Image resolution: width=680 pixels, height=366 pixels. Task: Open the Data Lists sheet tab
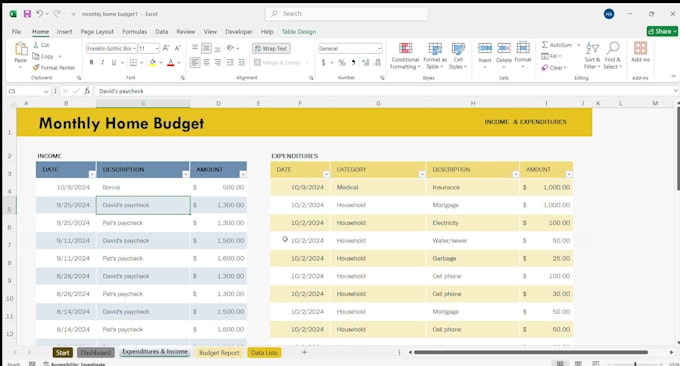click(264, 353)
